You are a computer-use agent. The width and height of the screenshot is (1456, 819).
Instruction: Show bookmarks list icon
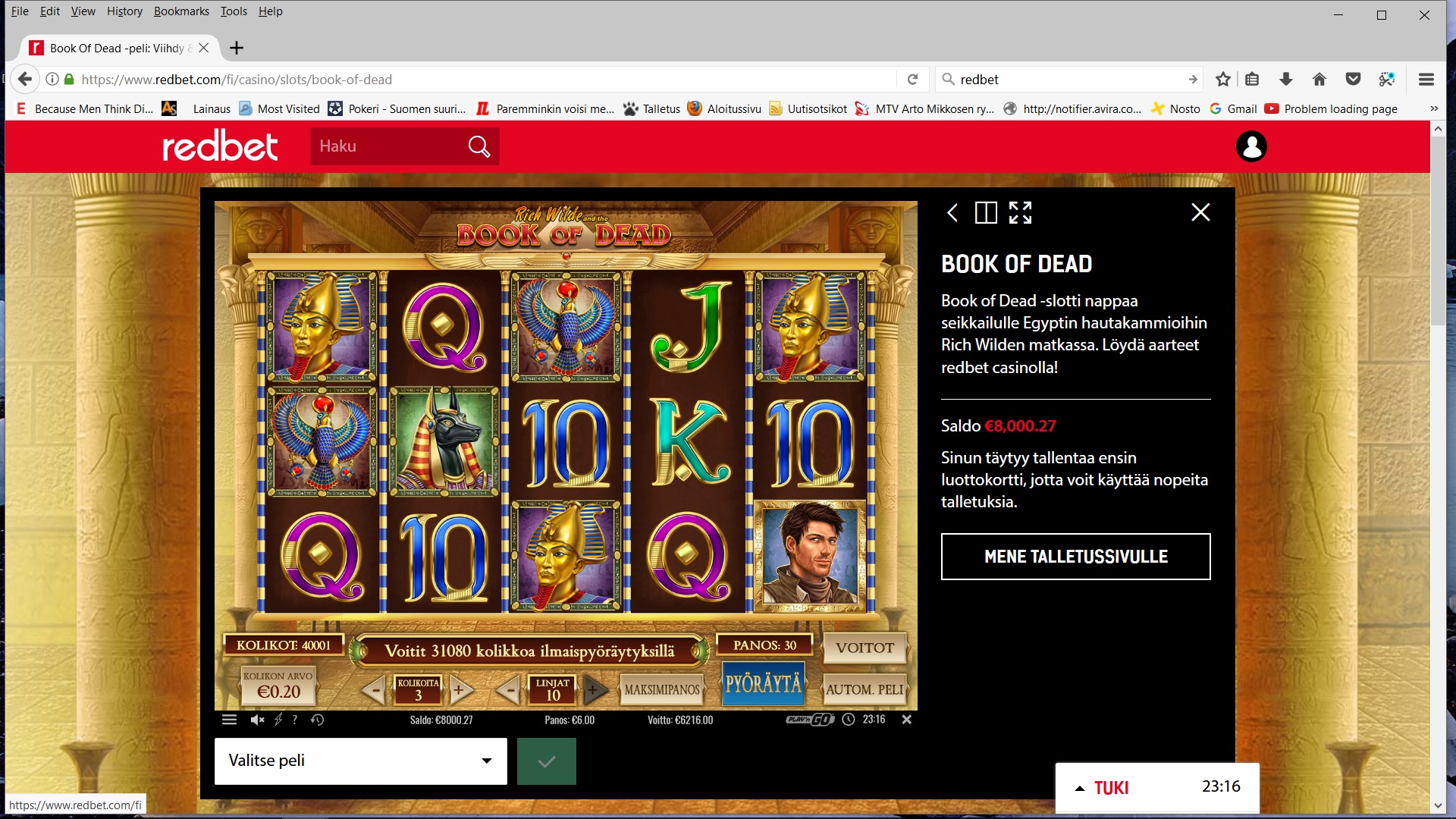(x=1252, y=79)
